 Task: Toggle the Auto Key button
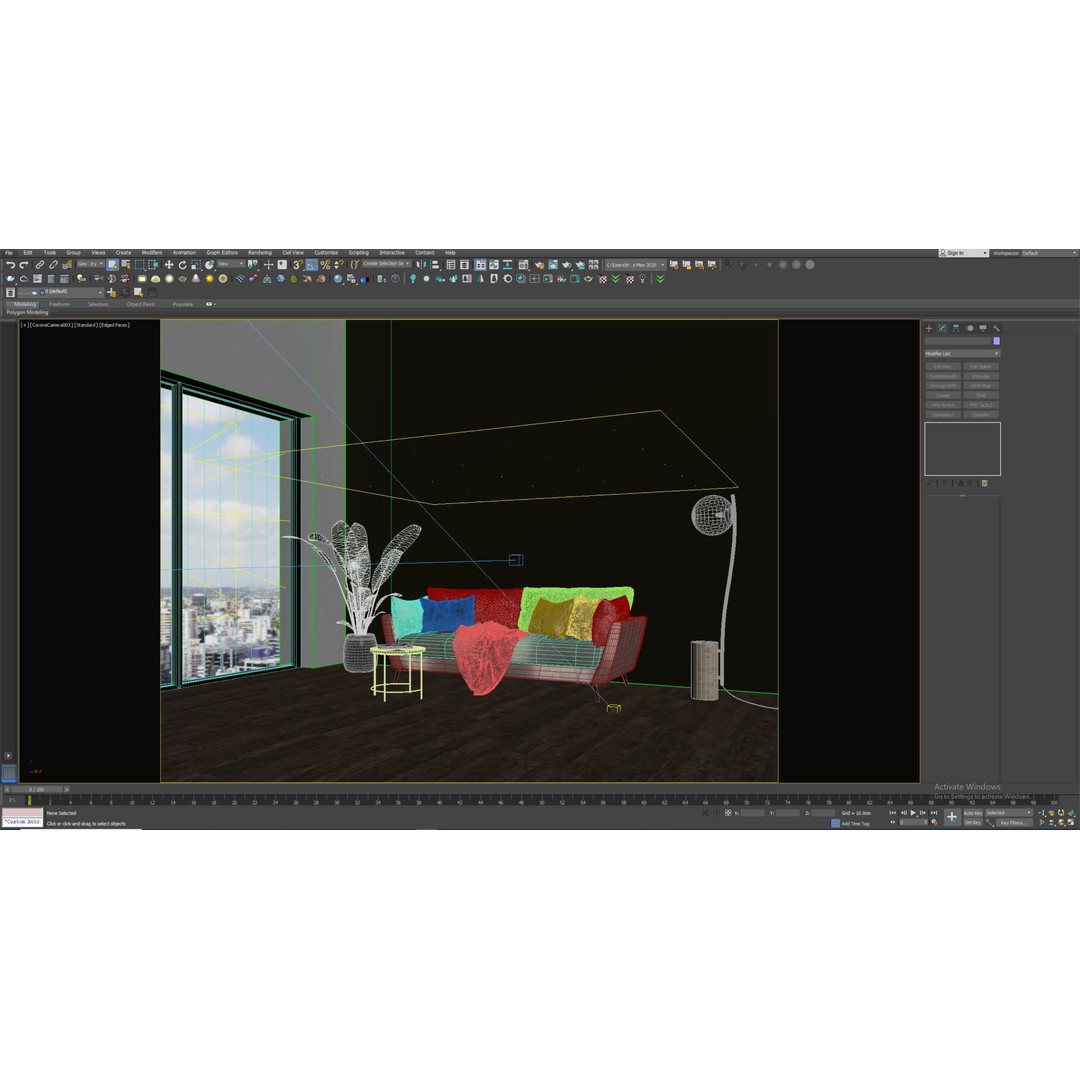click(973, 813)
